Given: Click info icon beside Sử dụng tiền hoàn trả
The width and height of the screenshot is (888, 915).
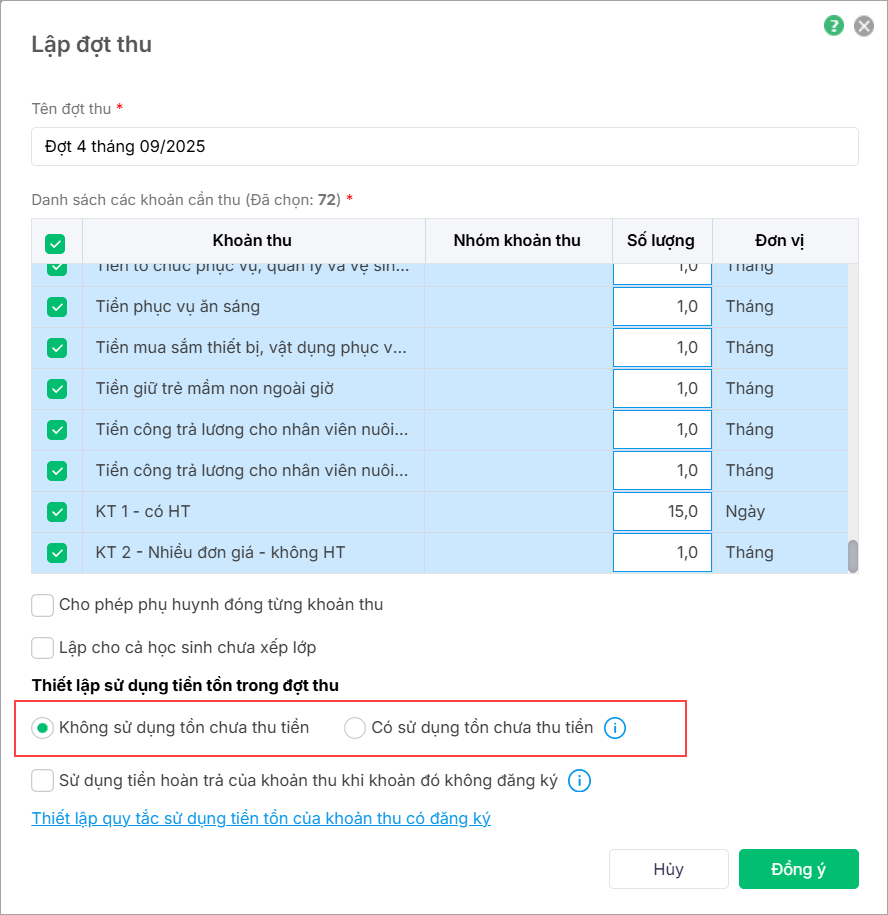Looking at the screenshot, I should point(579,781).
